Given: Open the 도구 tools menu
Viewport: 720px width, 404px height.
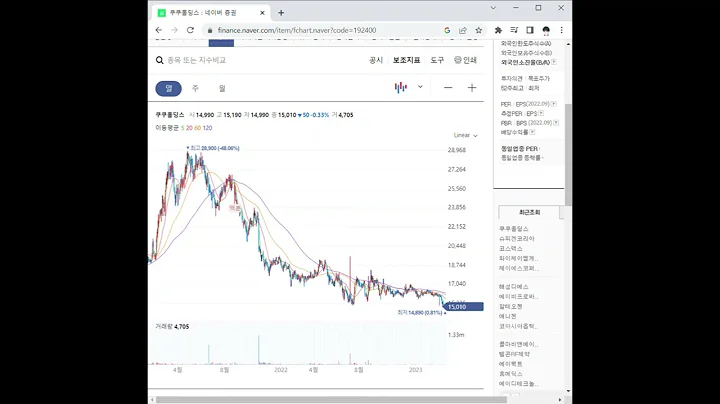Looking at the screenshot, I should coord(437,60).
